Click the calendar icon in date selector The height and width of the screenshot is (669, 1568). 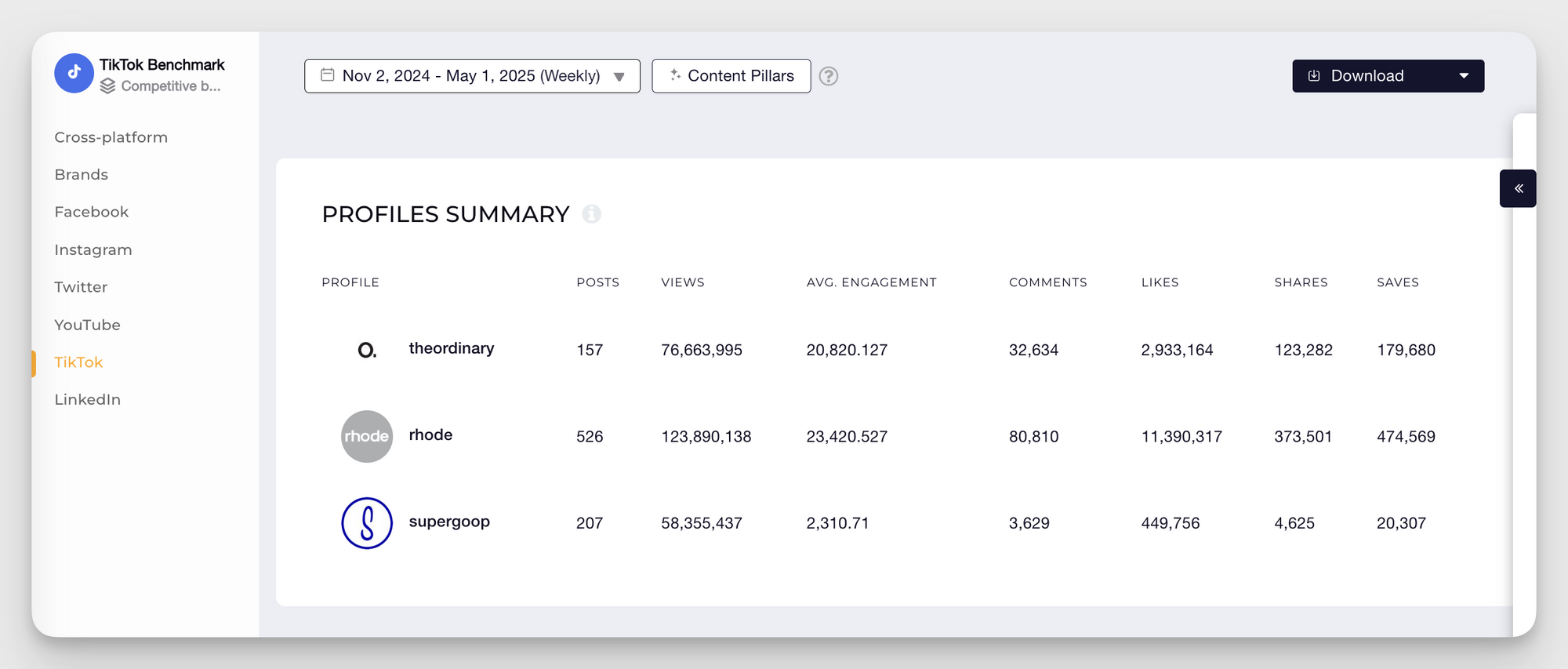(328, 75)
